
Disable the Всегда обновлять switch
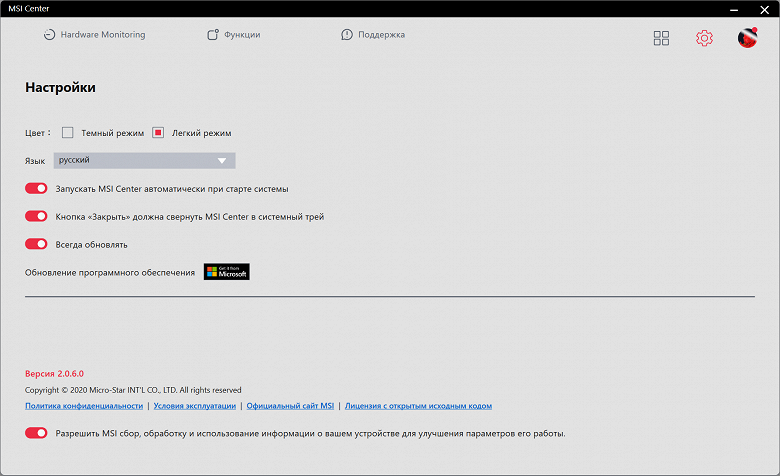click(x=36, y=244)
